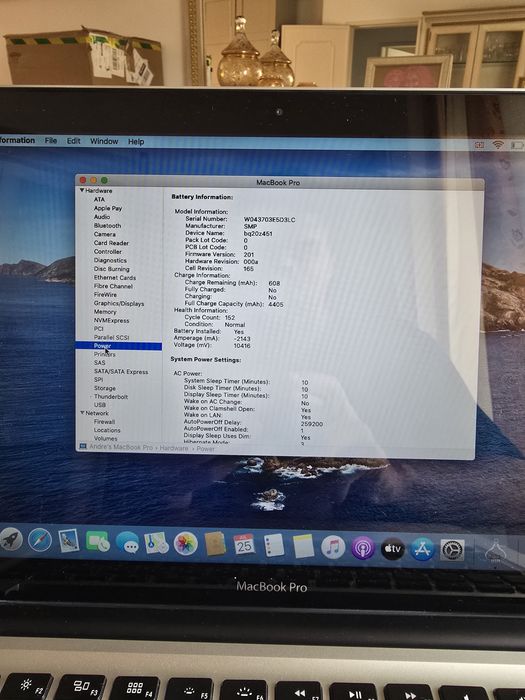Open the Edit menu
Image resolution: width=525 pixels, height=700 pixels.
[74, 141]
